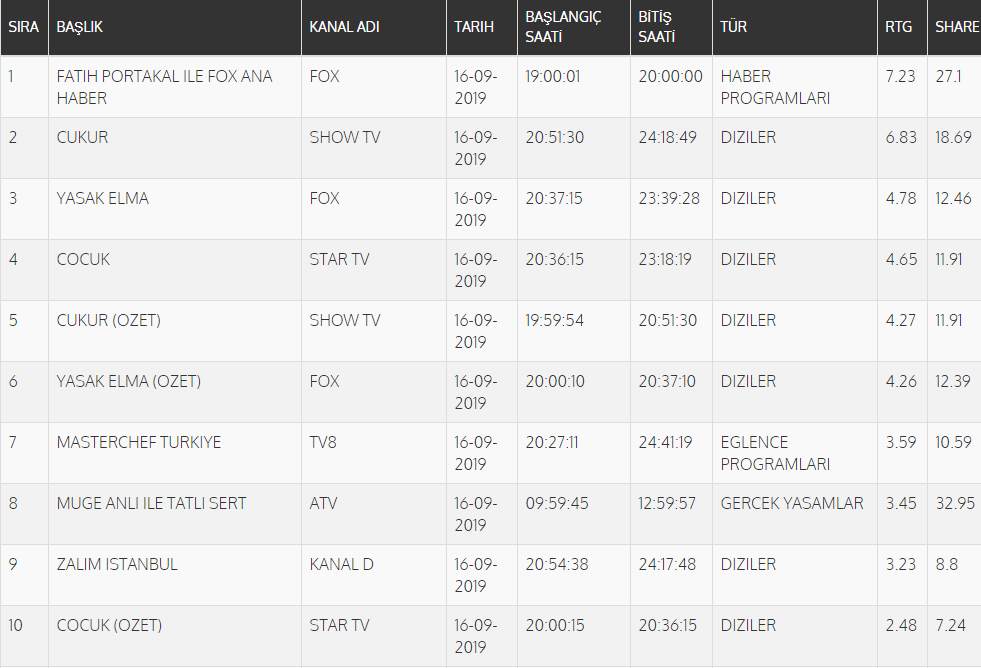Click the KANAL ADI column header
This screenshot has height=668, width=981.
click(374, 27)
